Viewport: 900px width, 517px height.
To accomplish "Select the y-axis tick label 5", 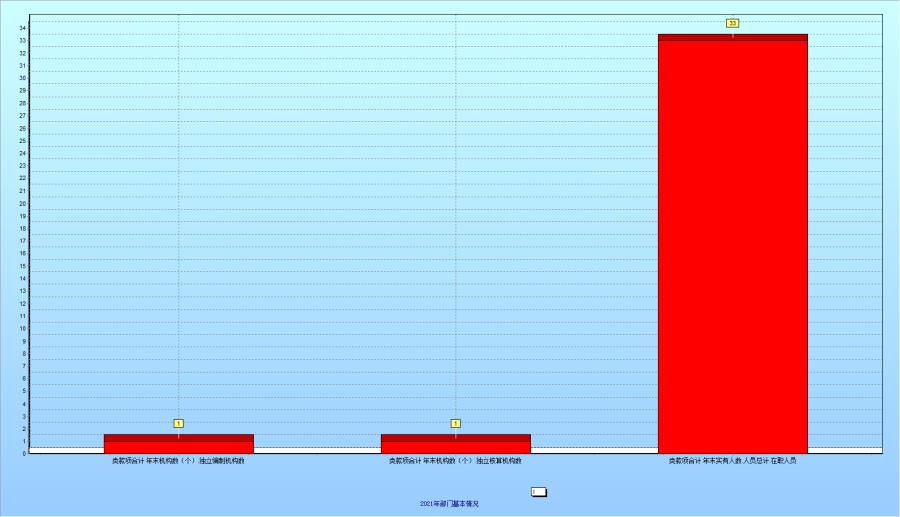I will 23,391.
